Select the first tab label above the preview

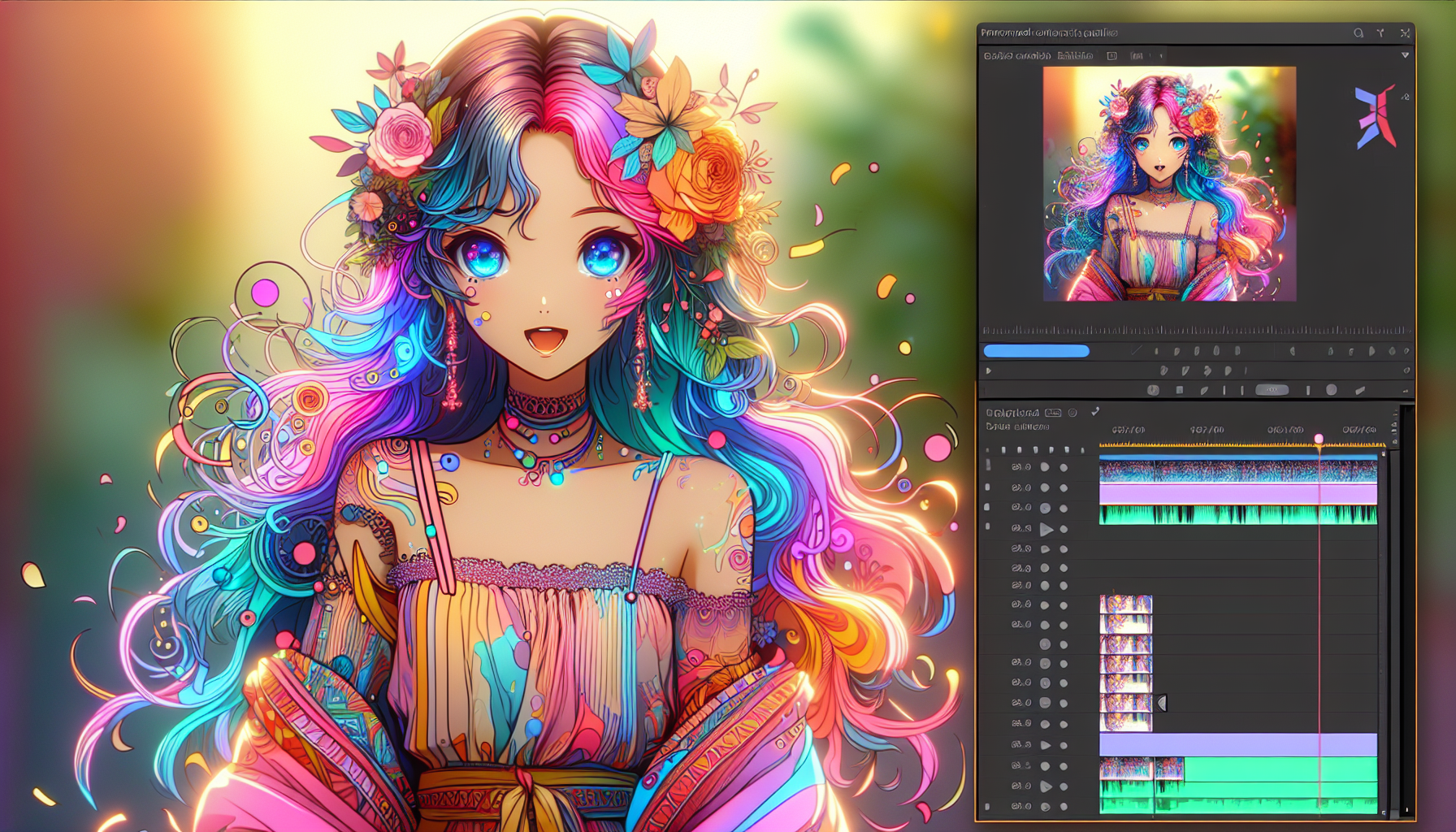coord(1016,56)
